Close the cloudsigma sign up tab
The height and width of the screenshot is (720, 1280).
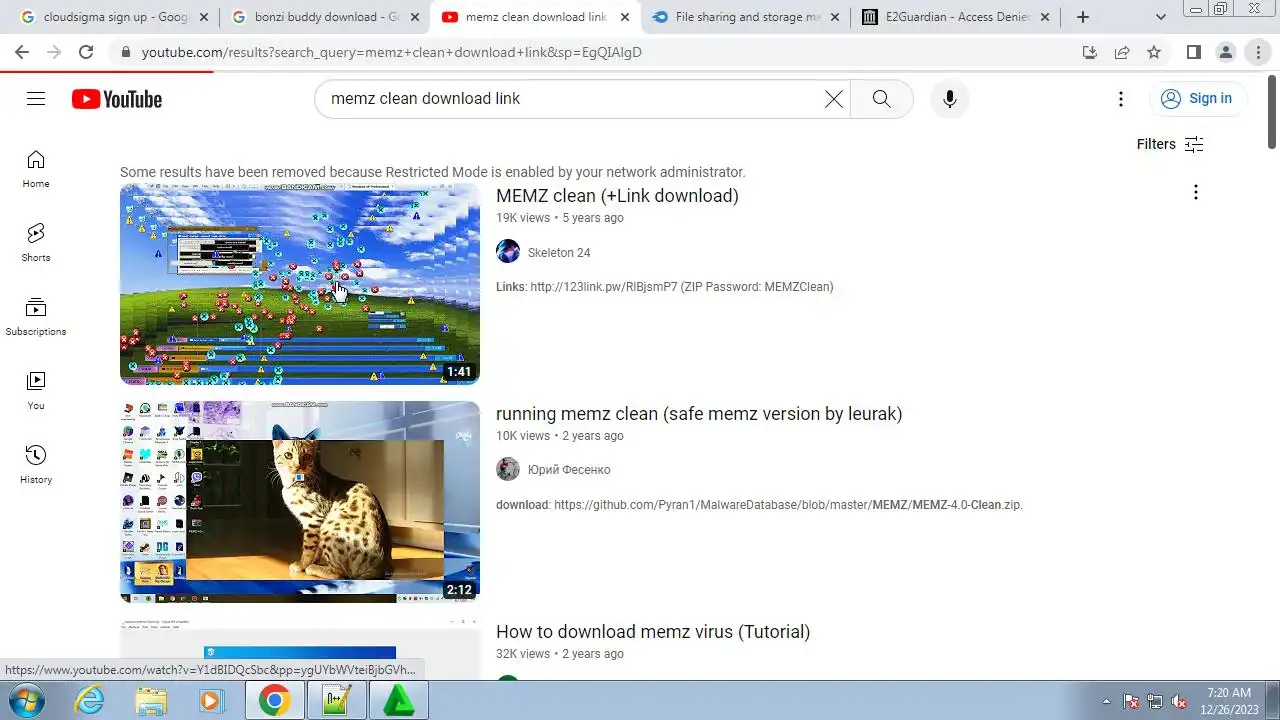(205, 17)
